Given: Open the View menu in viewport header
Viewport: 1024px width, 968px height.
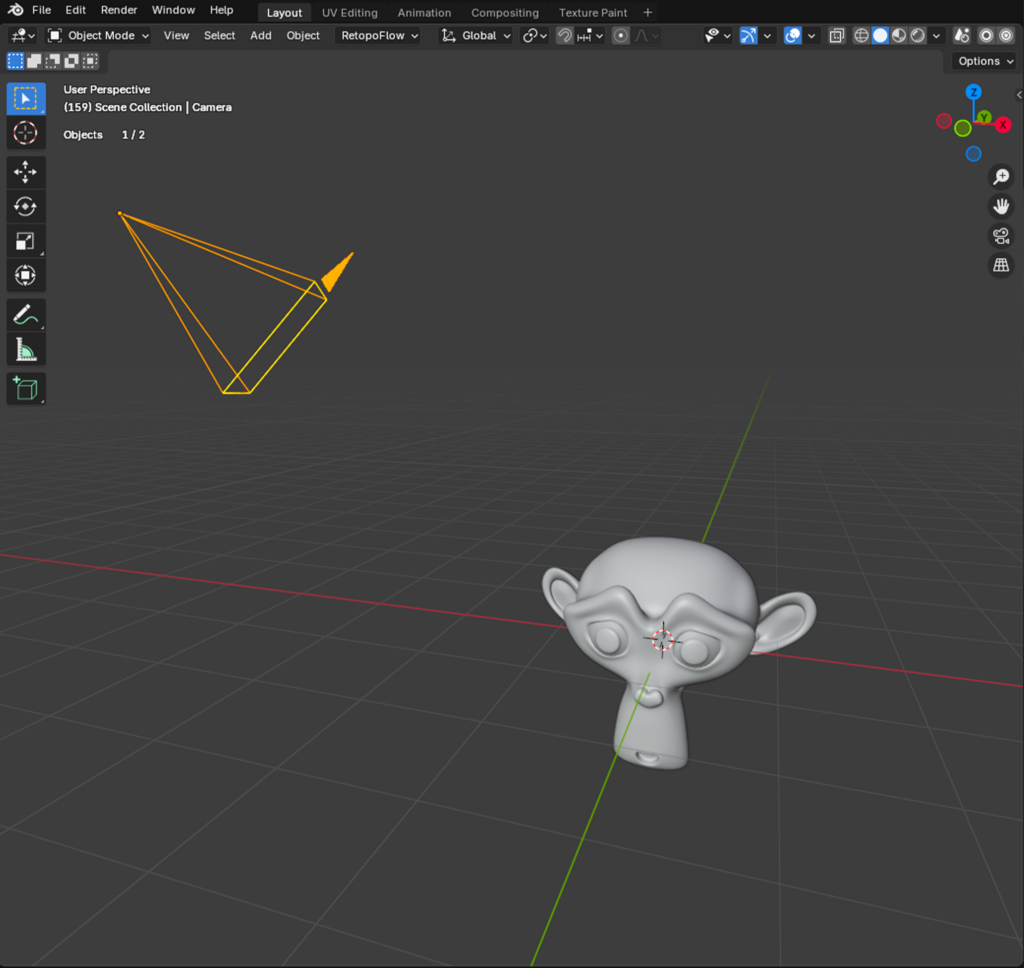Looking at the screenshot, I should [176, 36].
